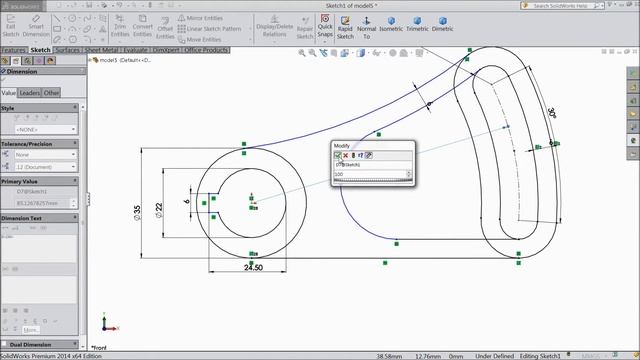Expand the Dual Dimension section

[75, 344]
